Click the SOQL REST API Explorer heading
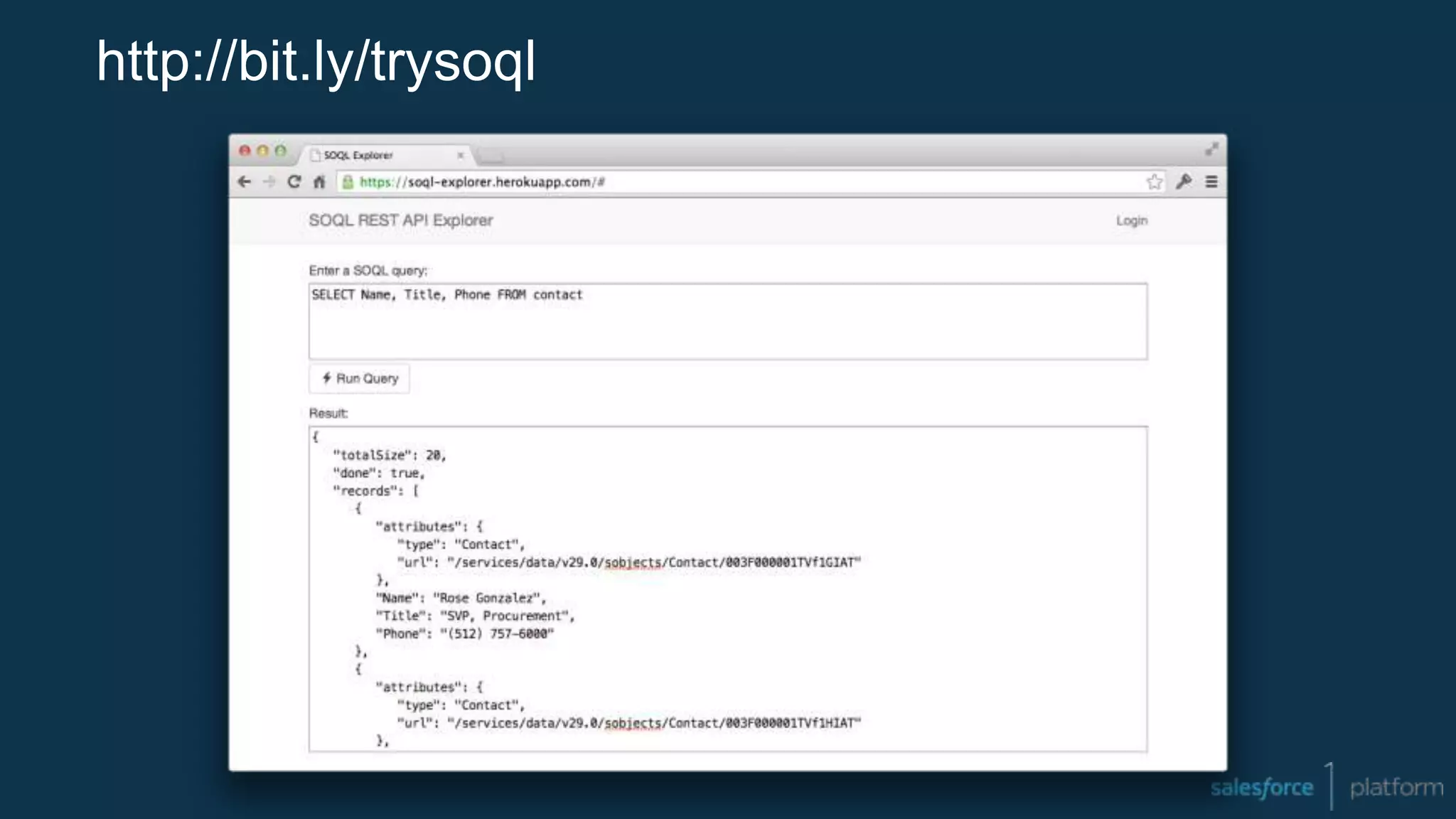1456x819 pixels. [x=400, y=220]
